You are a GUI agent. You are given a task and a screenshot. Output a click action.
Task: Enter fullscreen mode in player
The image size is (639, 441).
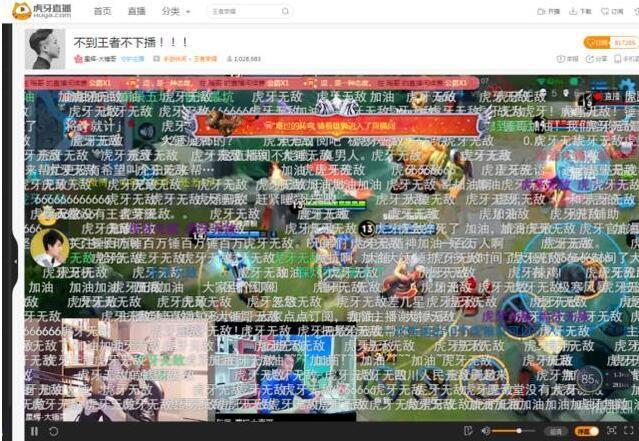pos(629,431)
